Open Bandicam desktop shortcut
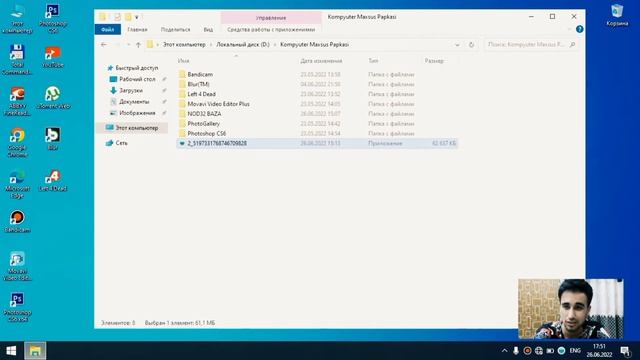The width and height of the screenshot is (640, 360). [17, 222]
